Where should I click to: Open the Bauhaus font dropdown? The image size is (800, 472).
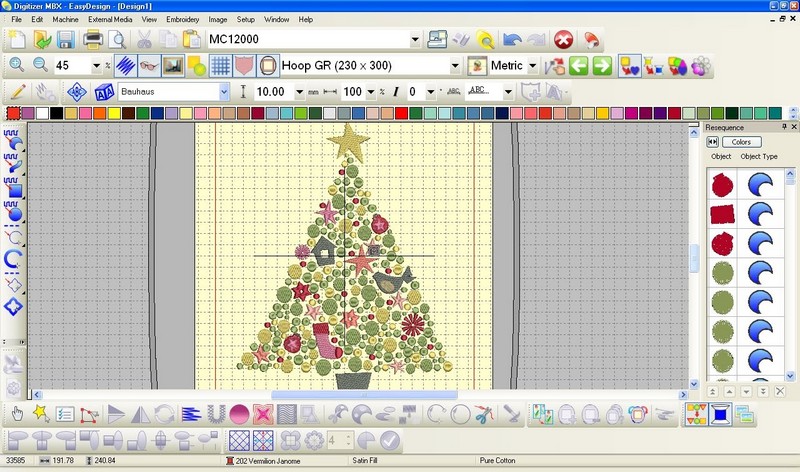pos(224,92)
